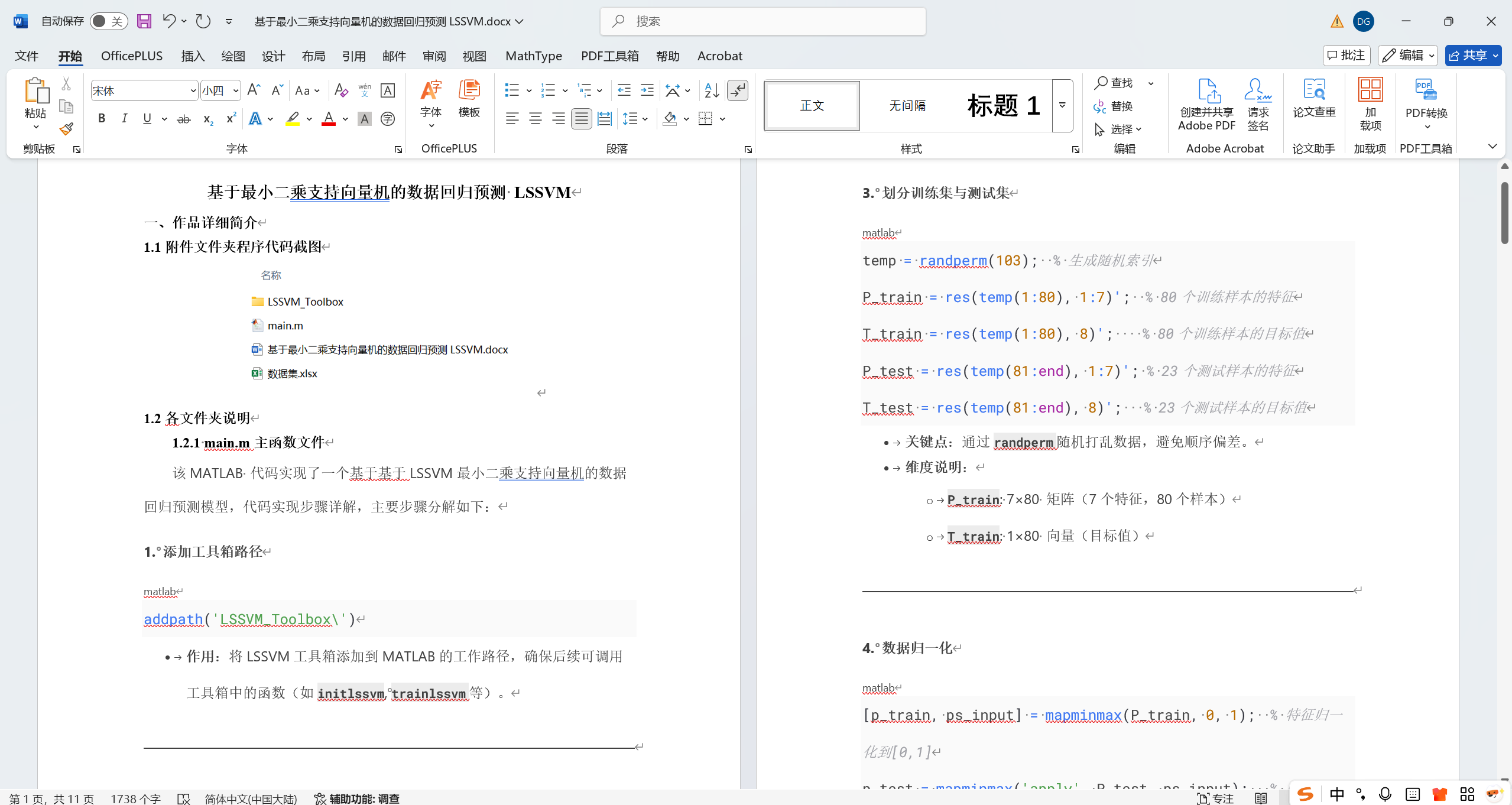Click the word count 1738 个字
This screenshot has width=1512, height=805.
135,798
